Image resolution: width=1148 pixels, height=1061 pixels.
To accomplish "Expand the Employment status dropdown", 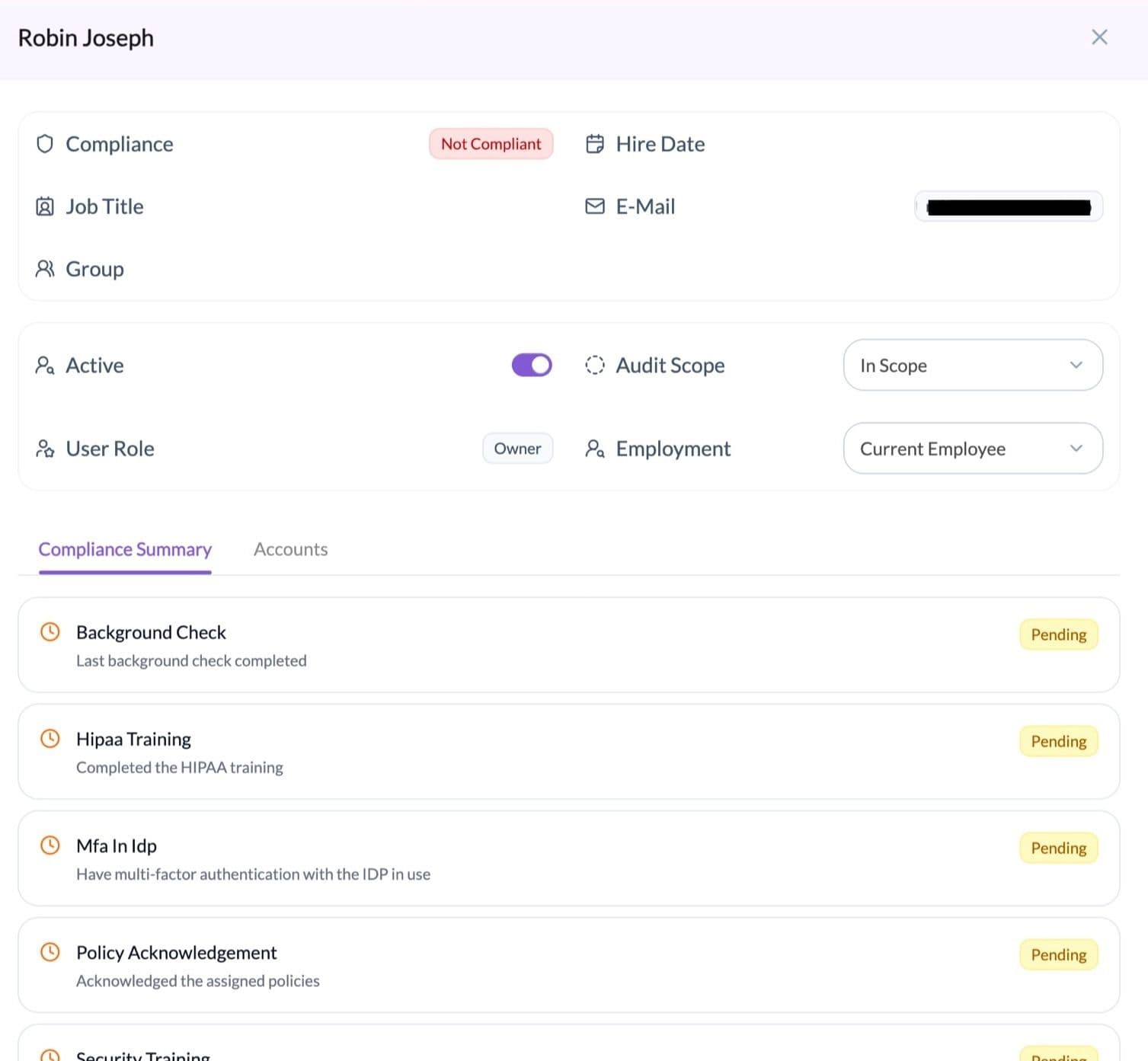I will tap(972, 449).
